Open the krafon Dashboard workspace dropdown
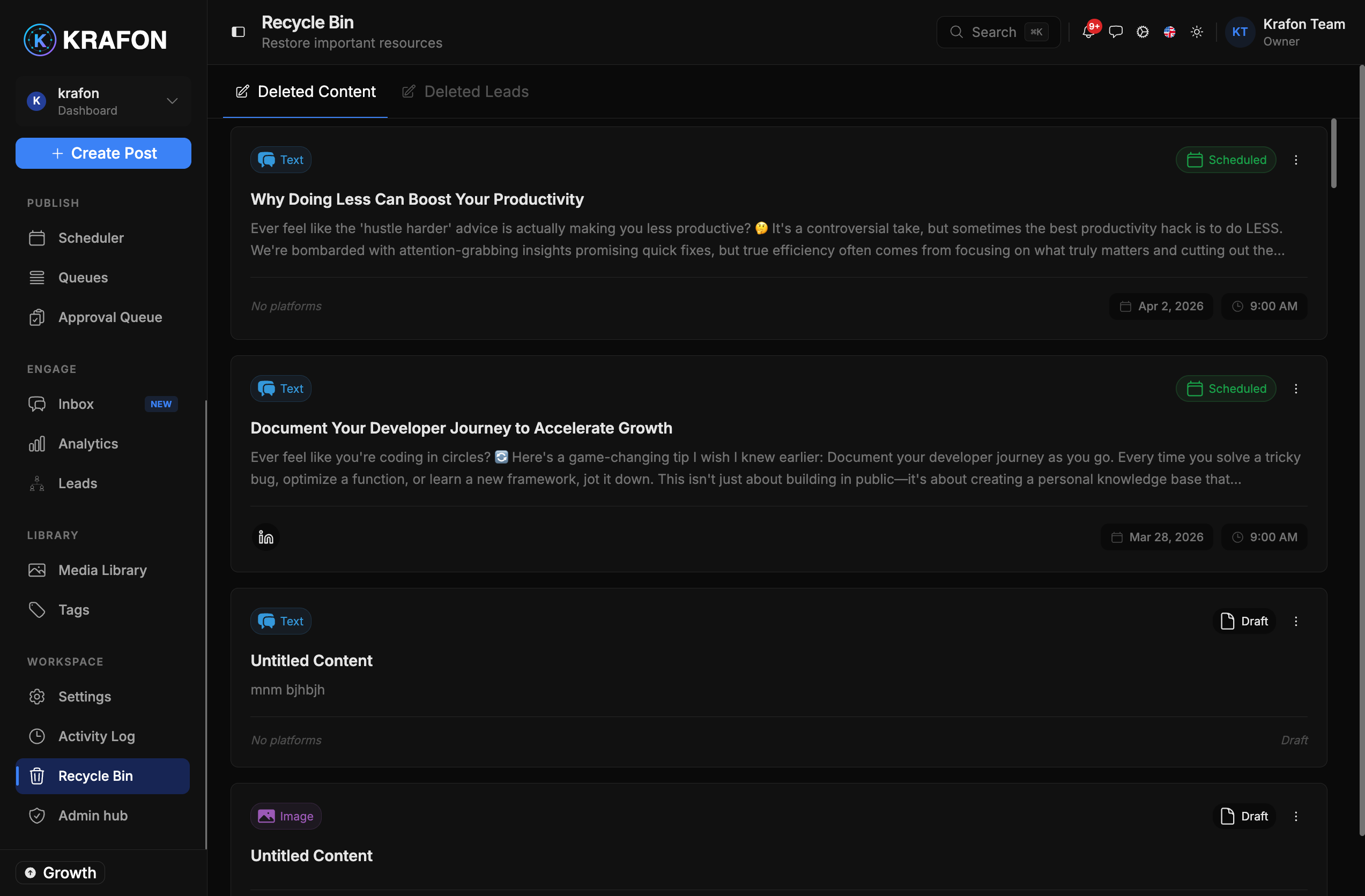 (103, 101)
